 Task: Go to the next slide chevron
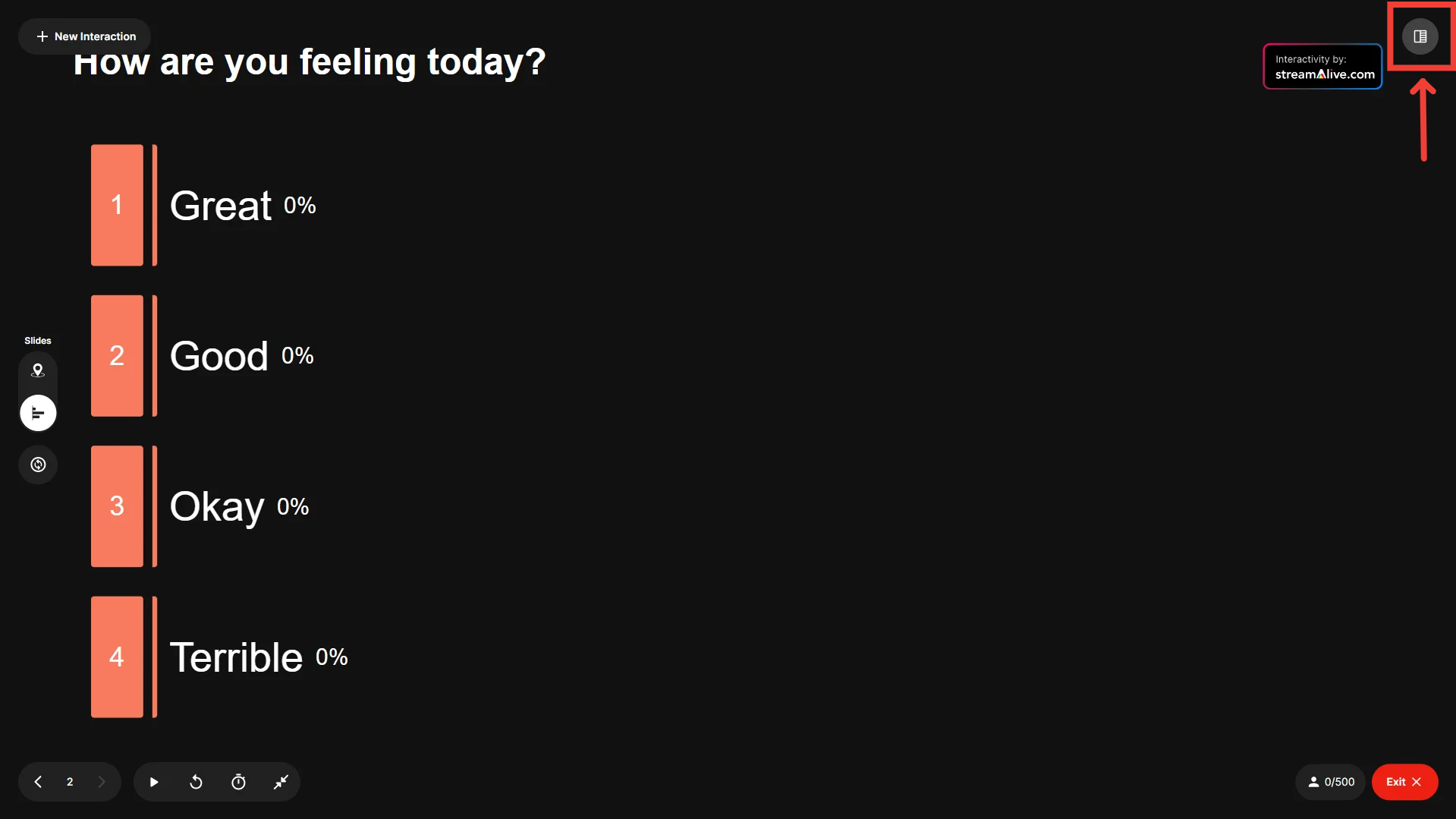coord(102,782)
